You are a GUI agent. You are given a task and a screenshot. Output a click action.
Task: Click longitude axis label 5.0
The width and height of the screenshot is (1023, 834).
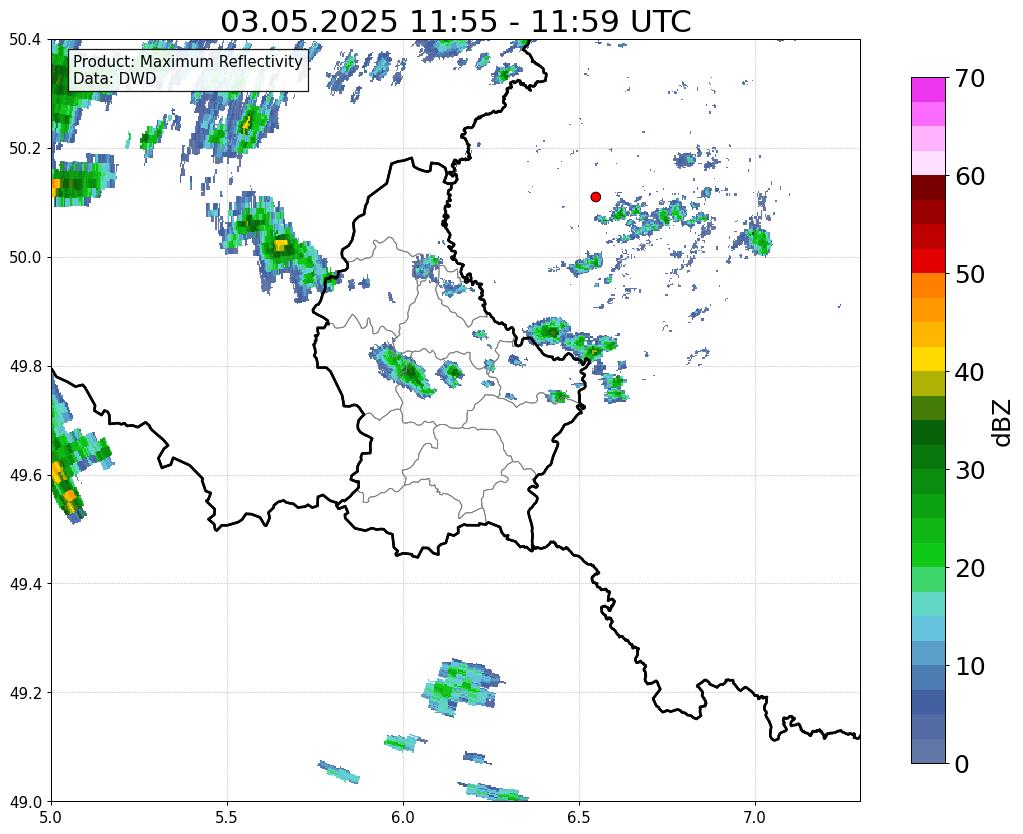(x=51, y=817)
